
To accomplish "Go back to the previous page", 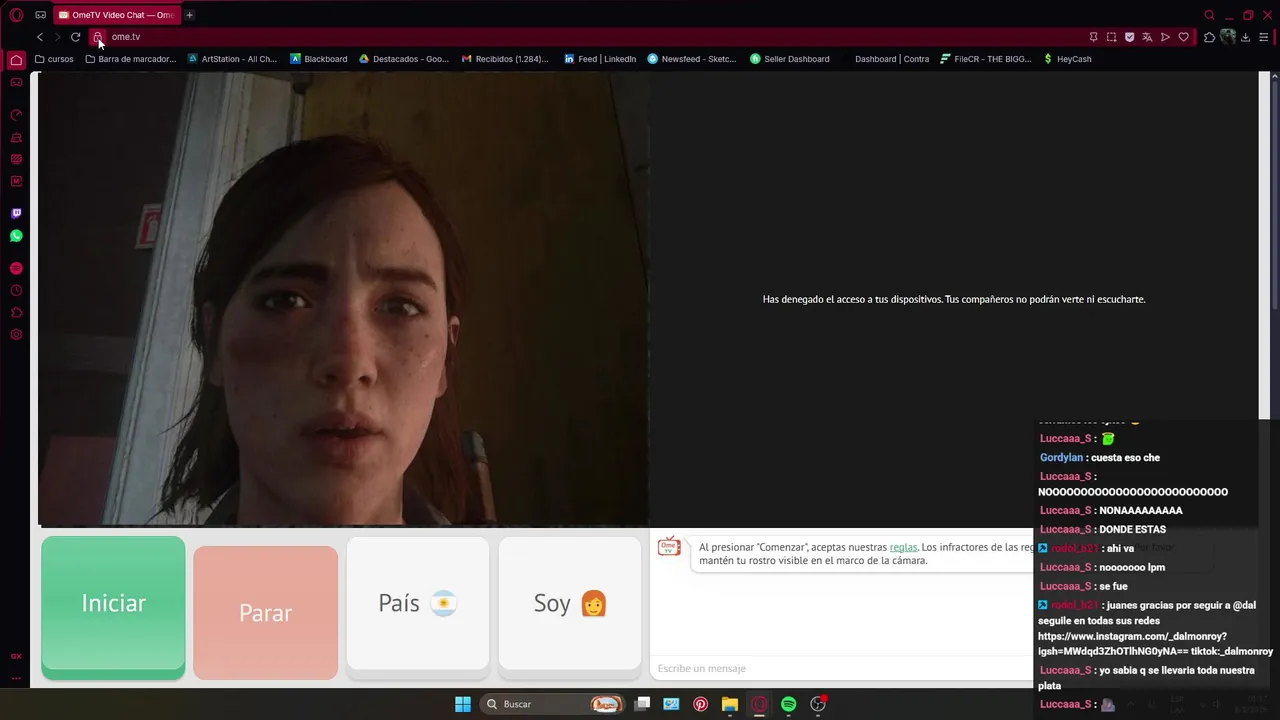I will point(40,37).
